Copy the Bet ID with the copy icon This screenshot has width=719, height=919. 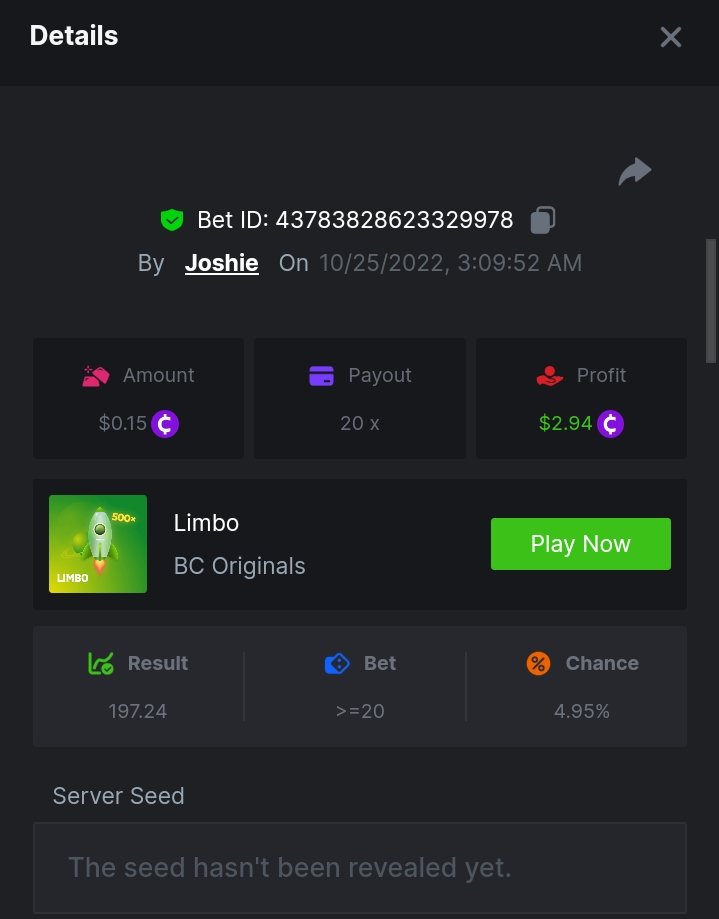pos(543,219)
